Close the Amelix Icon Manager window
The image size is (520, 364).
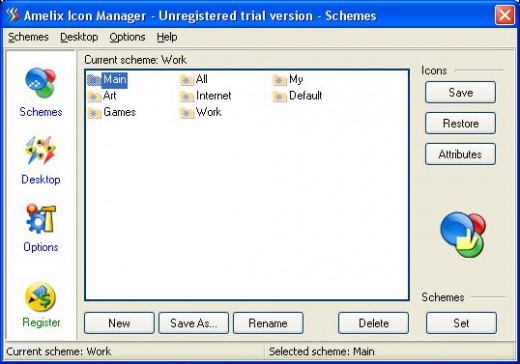[x=505, y=15]
